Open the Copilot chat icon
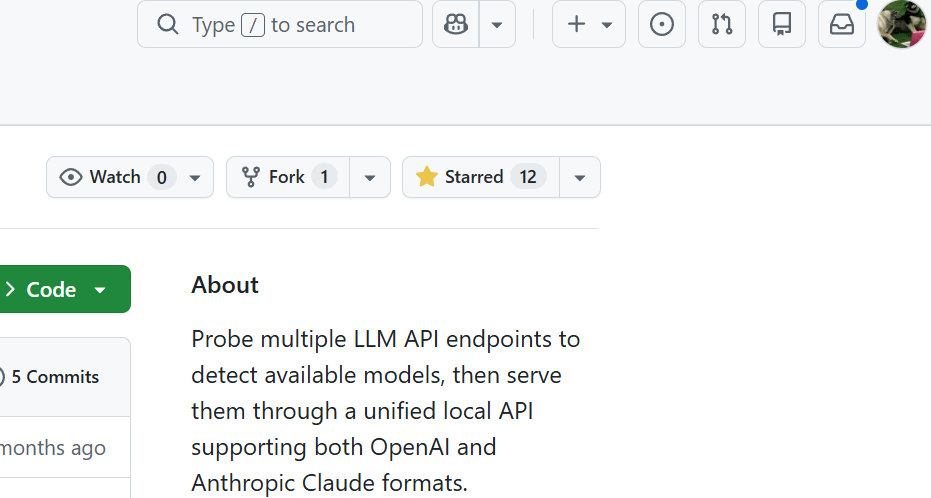Screen dimensions: 931x498 pyautogui.click(x=455, y=24)
